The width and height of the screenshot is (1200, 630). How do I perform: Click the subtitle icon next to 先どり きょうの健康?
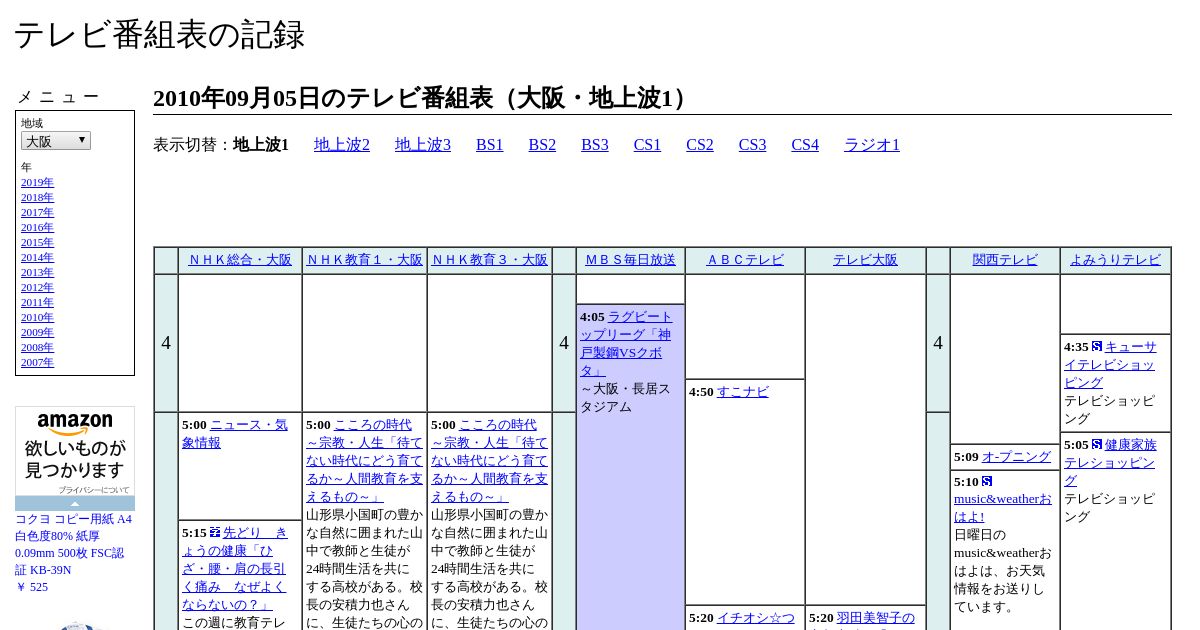click(x=215, y=532)
